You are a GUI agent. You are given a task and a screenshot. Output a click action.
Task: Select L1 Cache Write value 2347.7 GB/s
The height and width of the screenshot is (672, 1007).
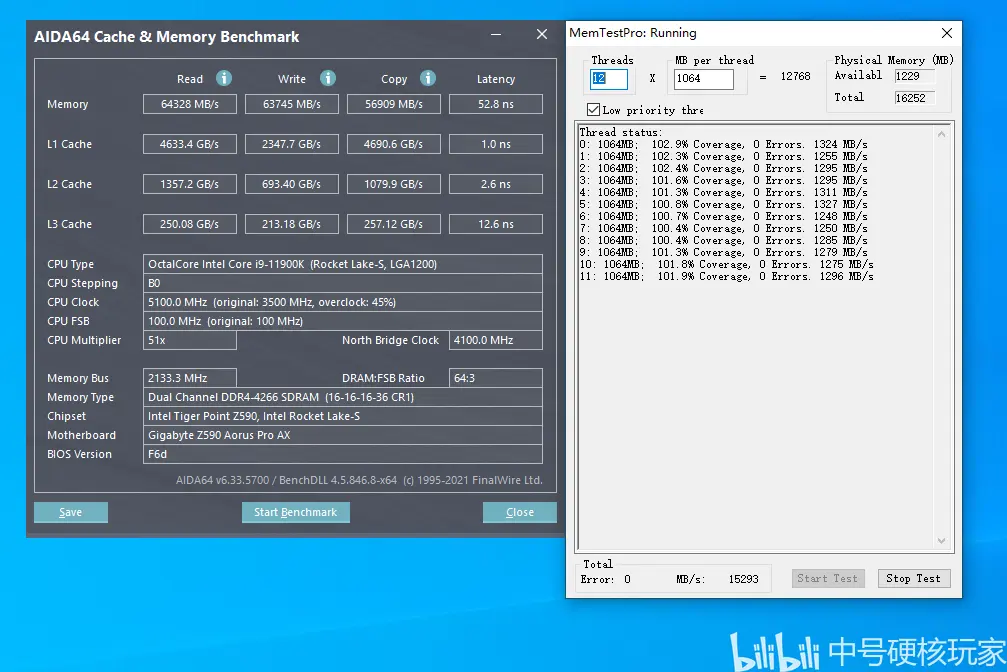(x=292, y=144)
